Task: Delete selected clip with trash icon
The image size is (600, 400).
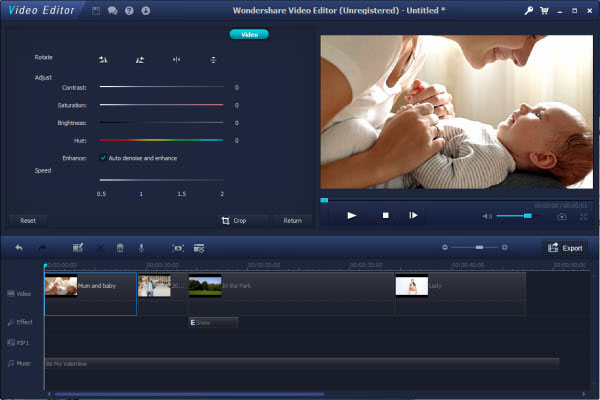Action: (x=120, y=248)
